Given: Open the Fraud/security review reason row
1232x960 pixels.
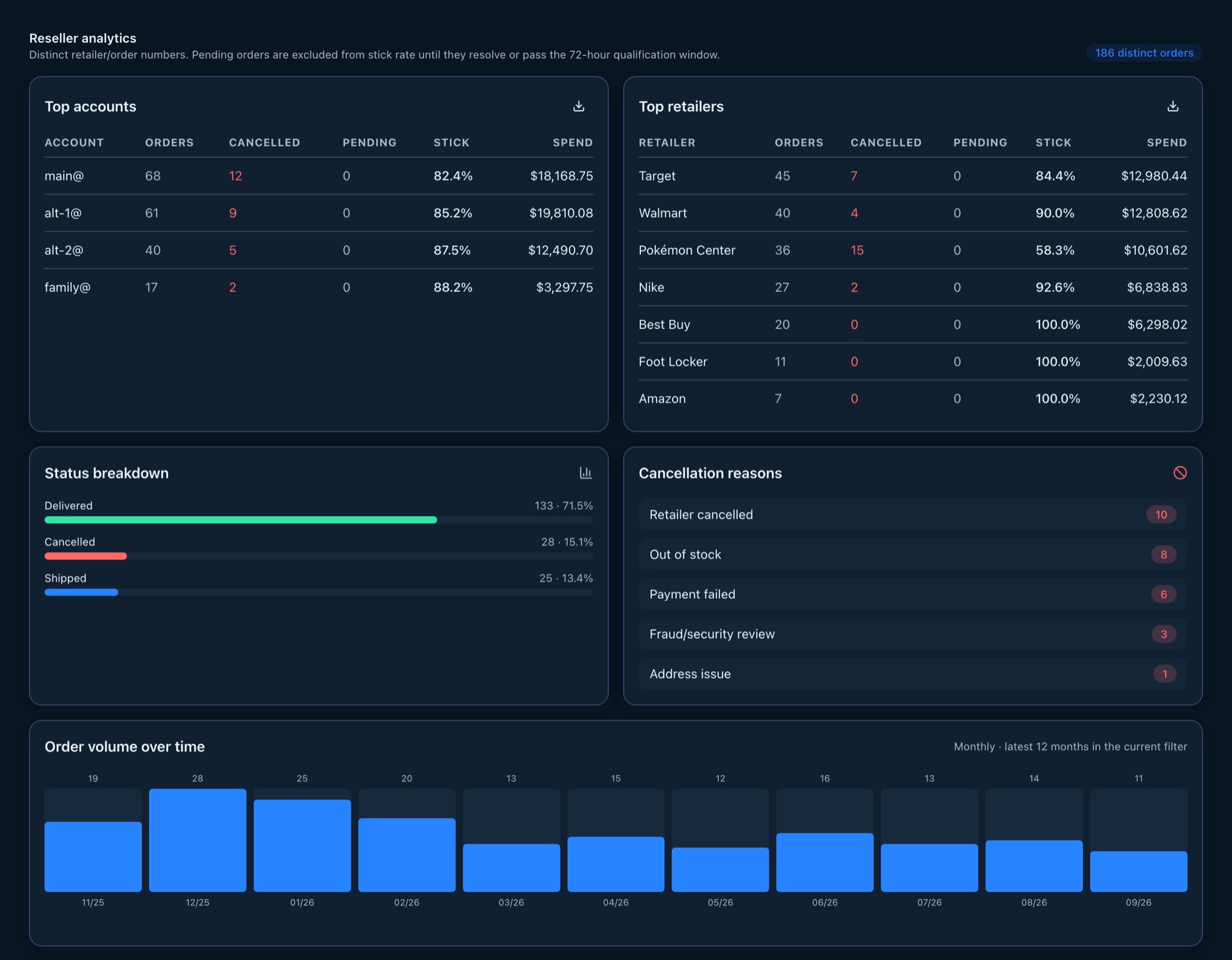Looking at the screenshot, I should point(913,634).
